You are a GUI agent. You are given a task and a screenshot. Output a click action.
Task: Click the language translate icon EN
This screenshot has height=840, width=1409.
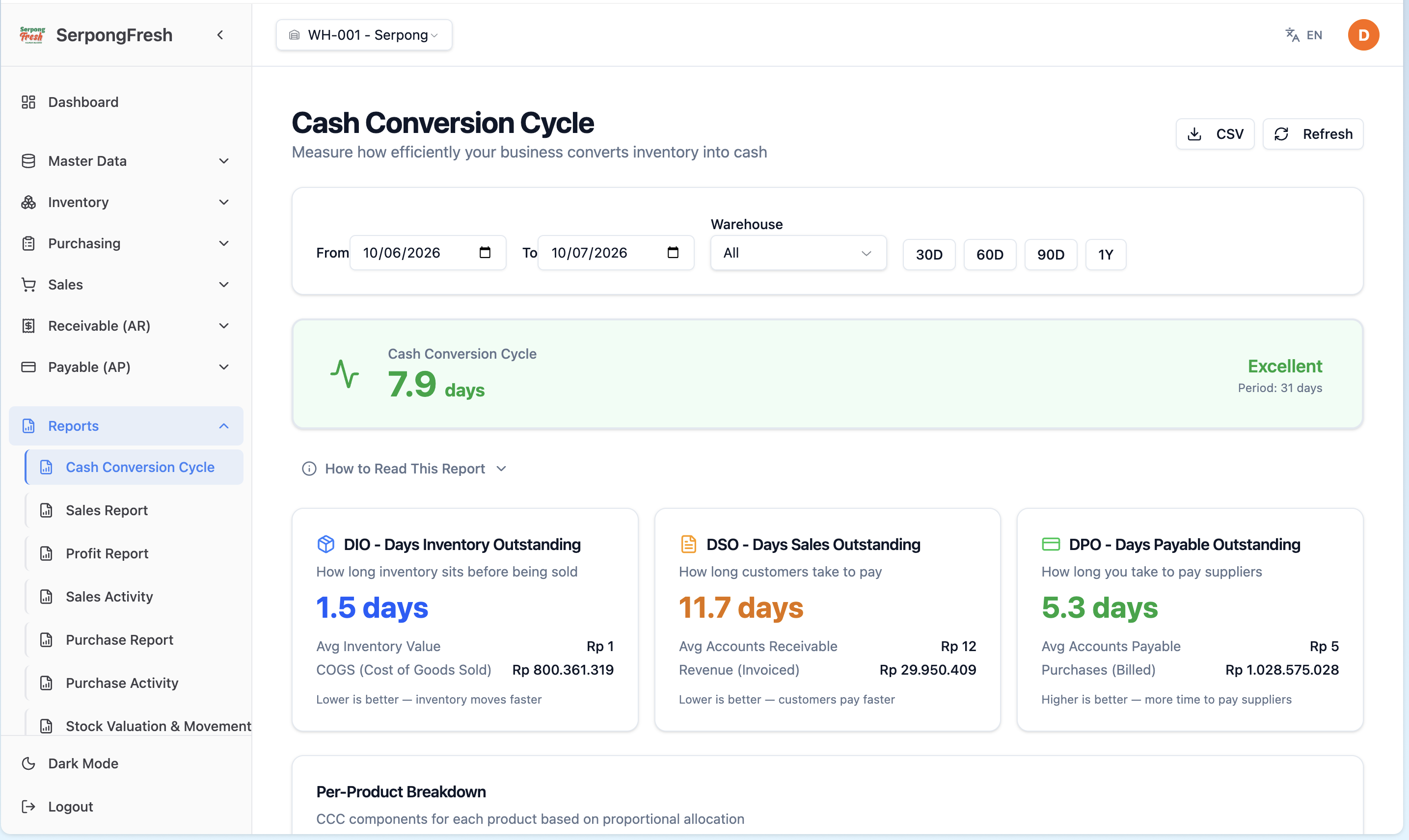pos(1303,35)
